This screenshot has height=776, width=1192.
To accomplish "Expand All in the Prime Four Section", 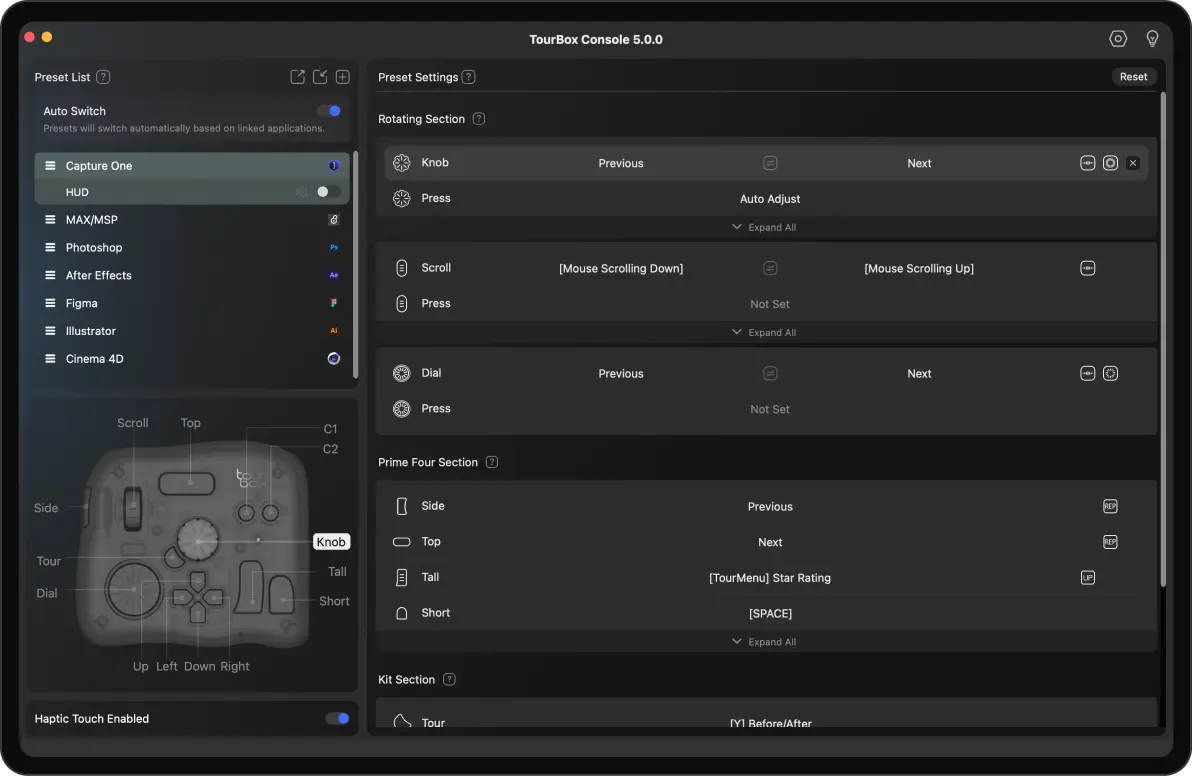I will pos(763,641).
